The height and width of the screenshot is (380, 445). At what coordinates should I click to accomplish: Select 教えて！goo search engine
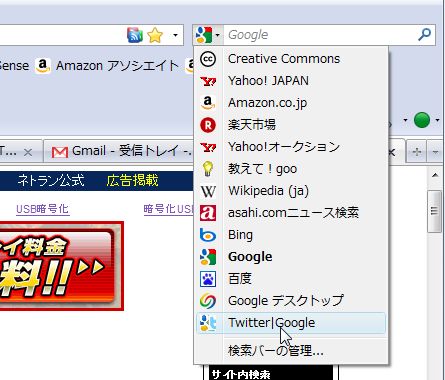[x=291, y=169]
